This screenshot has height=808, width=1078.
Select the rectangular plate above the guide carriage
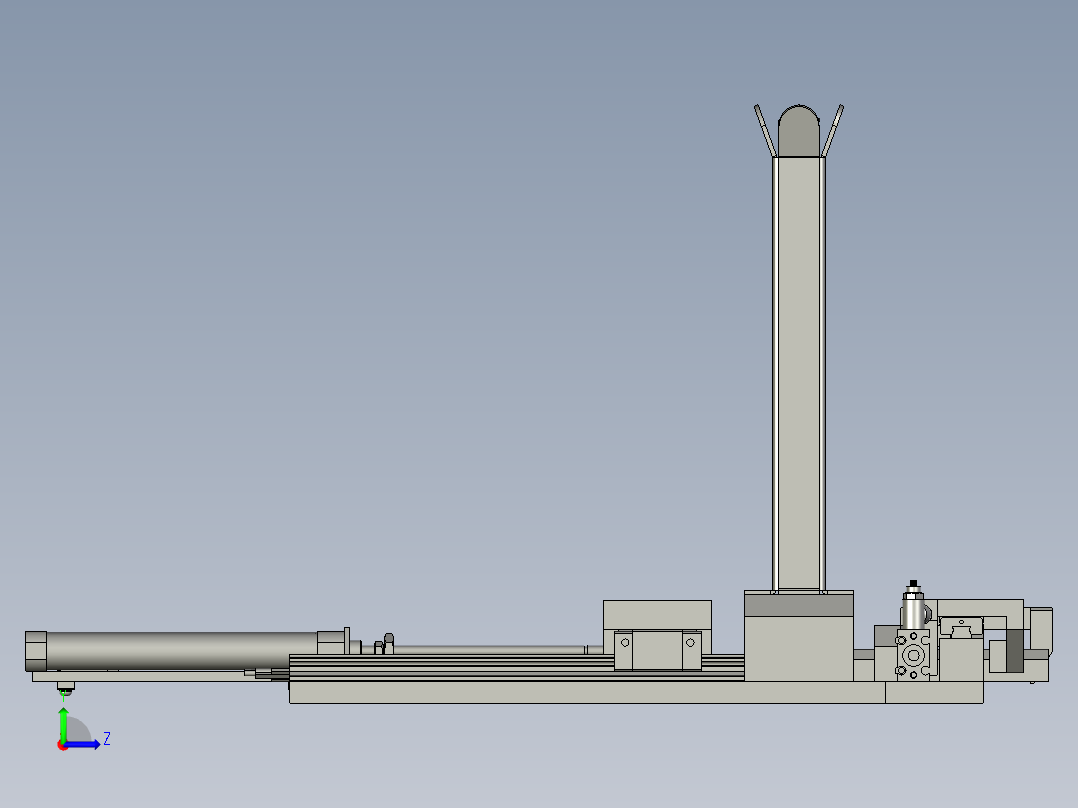(x=657, y=614)
